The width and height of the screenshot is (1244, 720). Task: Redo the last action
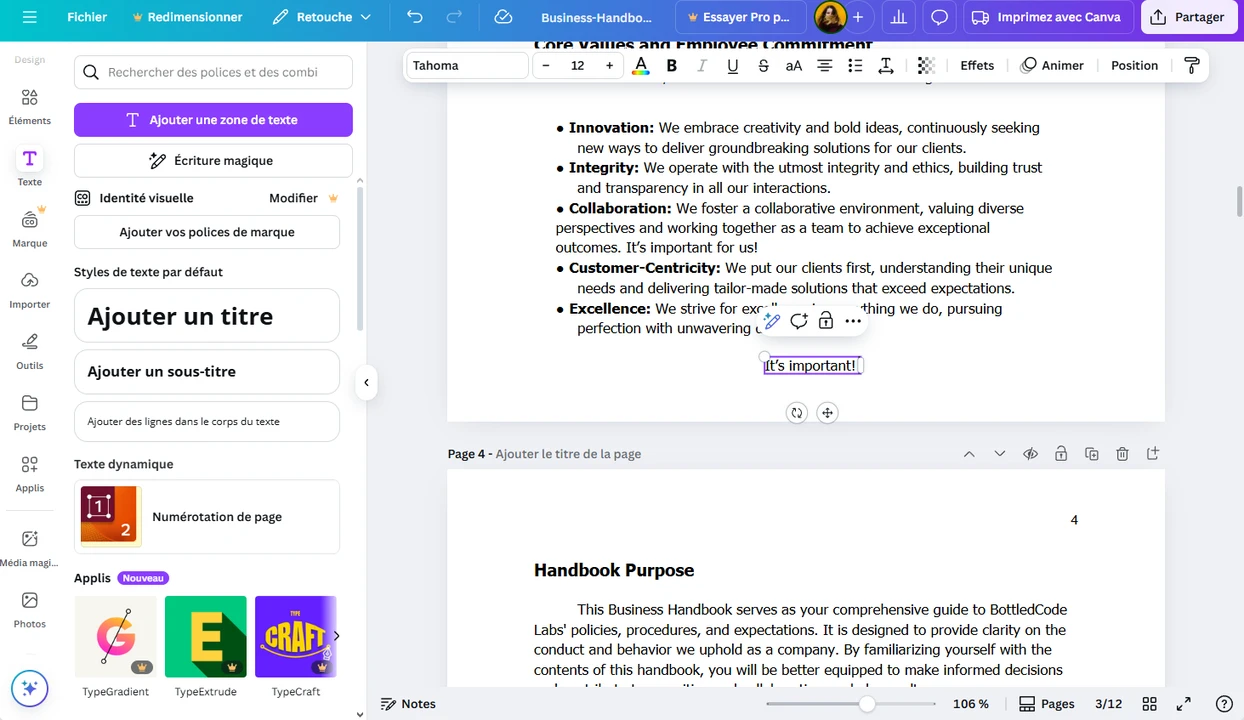tap(454, 17)
